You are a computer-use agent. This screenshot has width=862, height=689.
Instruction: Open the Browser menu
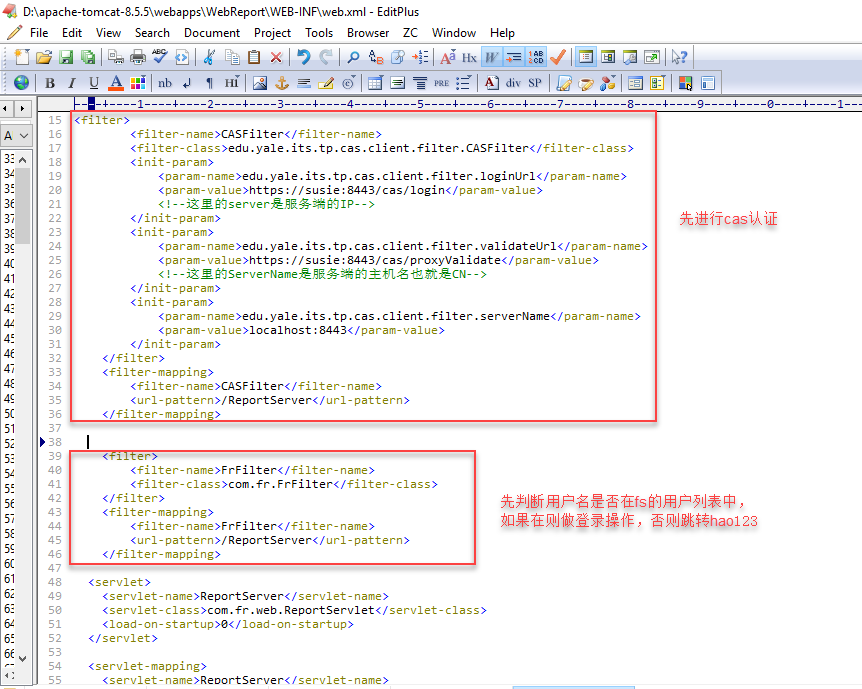point(368,33)
